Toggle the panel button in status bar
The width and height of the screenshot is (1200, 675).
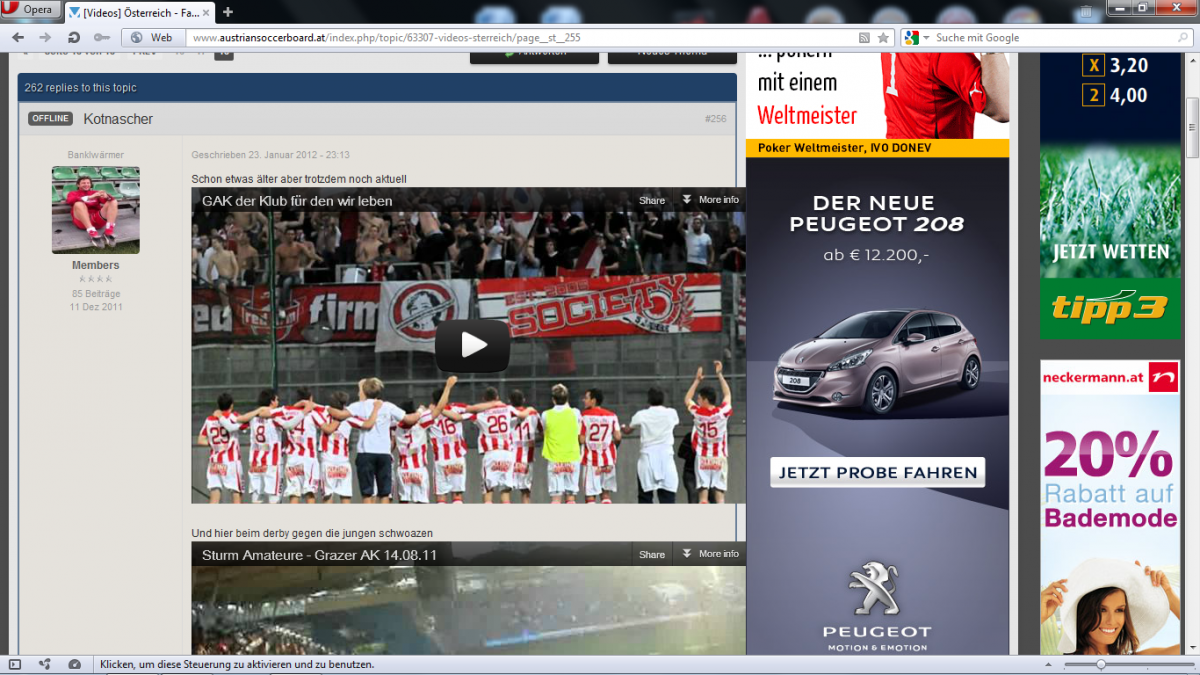(15, 664)
